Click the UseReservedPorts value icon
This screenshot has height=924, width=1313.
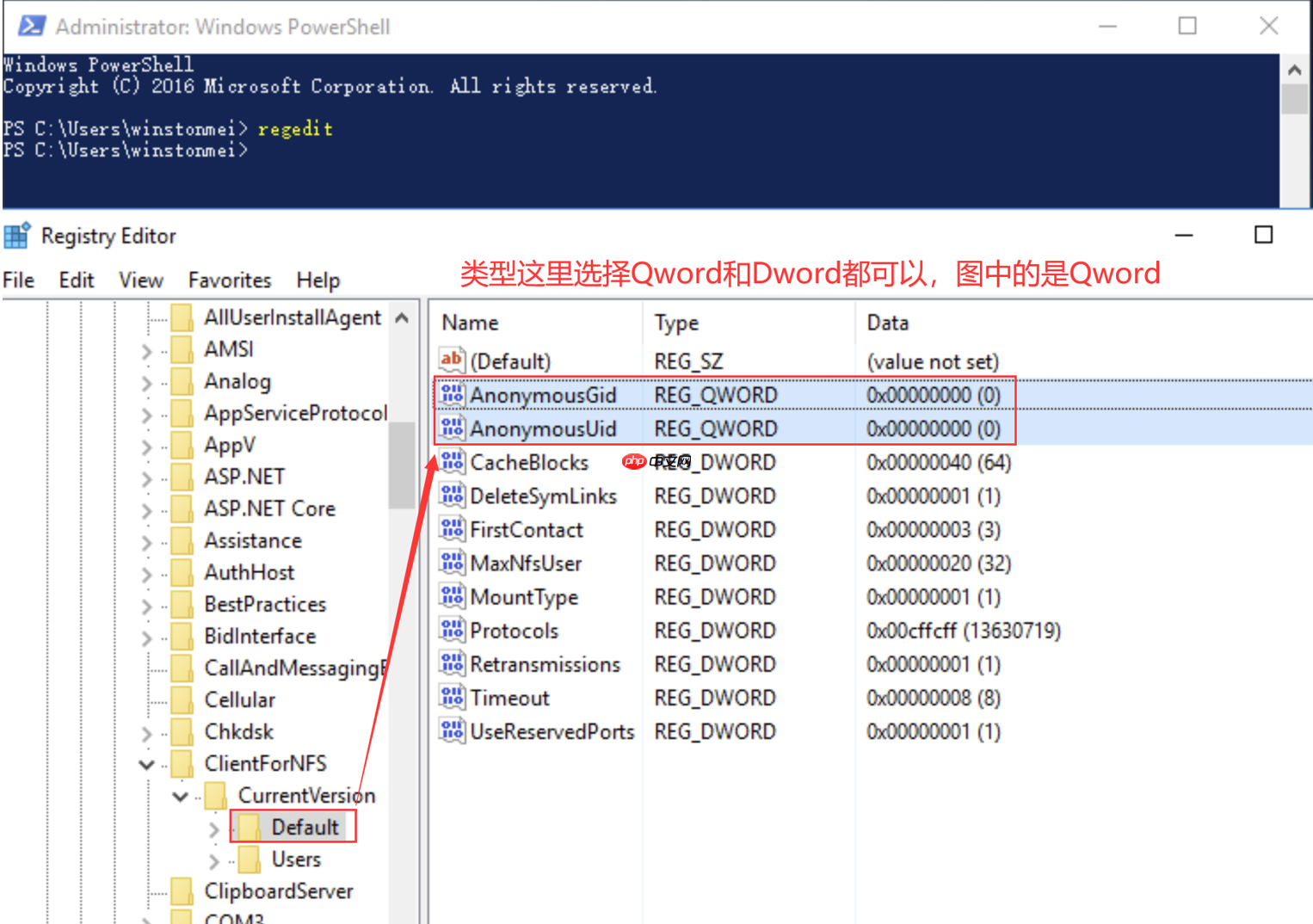point(452,731)
